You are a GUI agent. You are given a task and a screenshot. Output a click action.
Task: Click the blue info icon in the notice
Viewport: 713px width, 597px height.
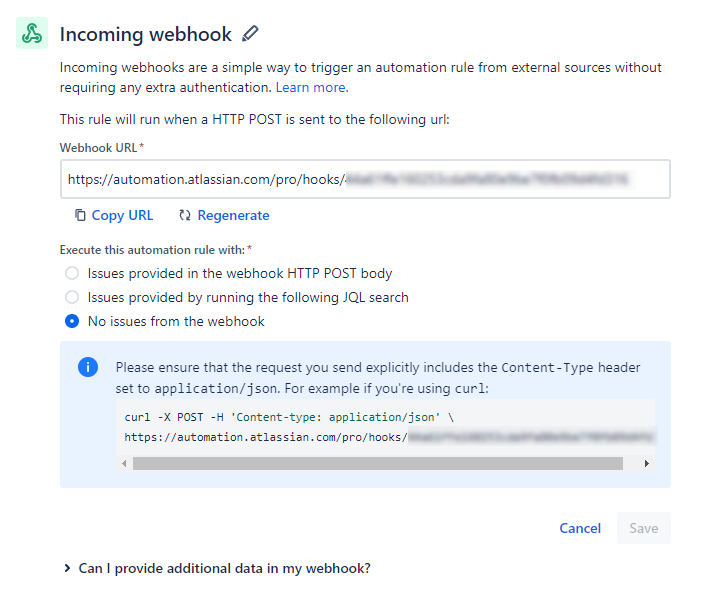(x=88, y=367)
